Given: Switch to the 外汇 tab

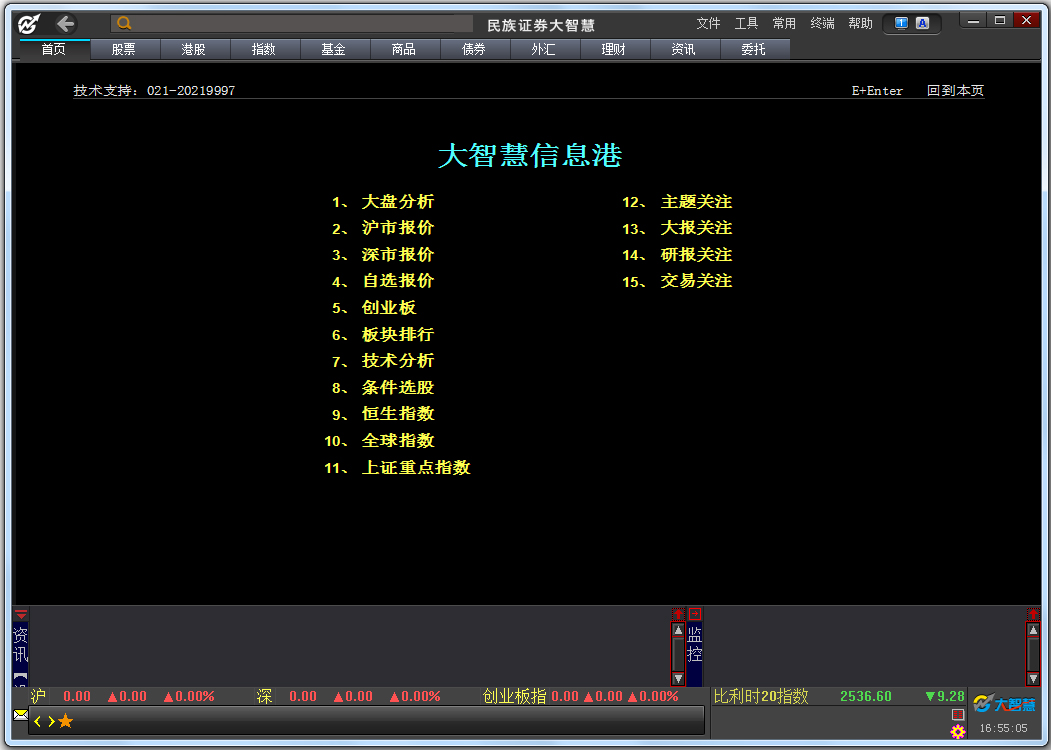Looking at the screenshot, I should (x=544, y=50).
